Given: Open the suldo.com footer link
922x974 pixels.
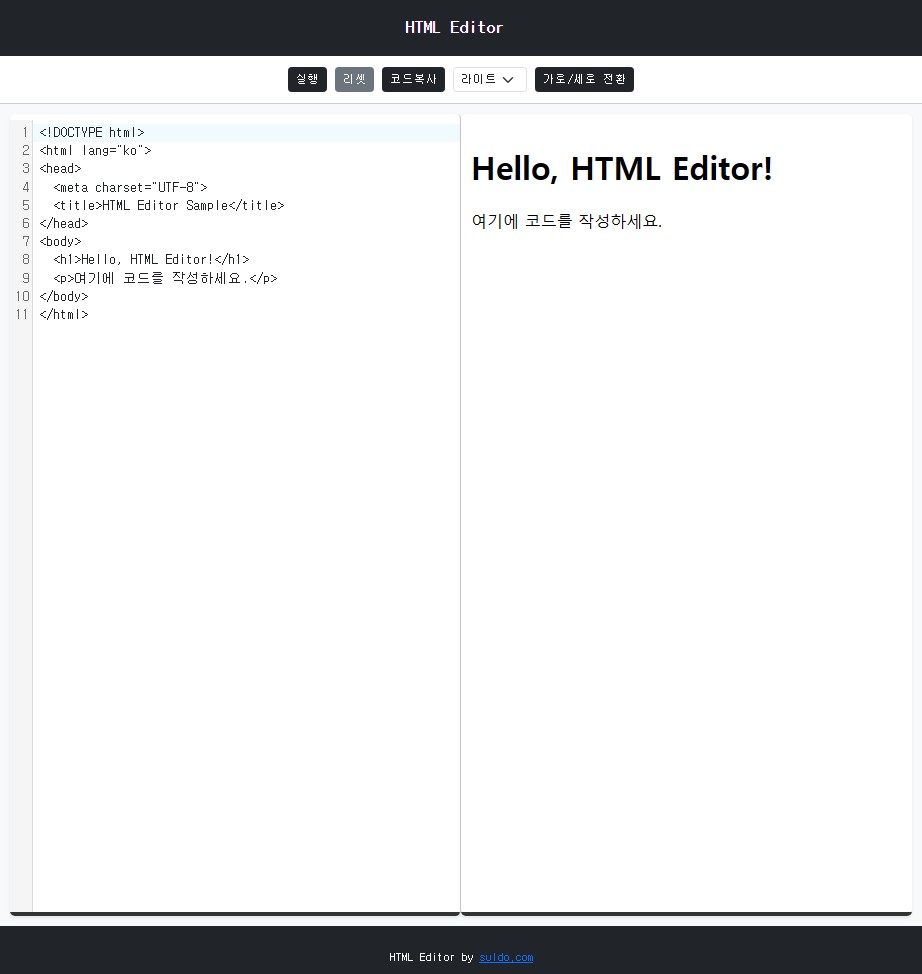Looking at the screenshot, I should 506,957.
